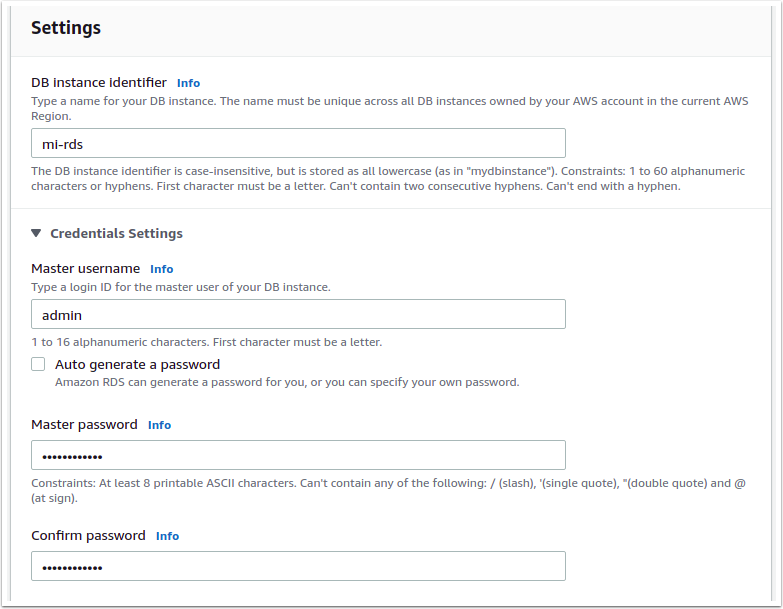Open Info link next to Master username
Image resolution: width=783 pixels, height=609 pixels.
pos(161,269)
